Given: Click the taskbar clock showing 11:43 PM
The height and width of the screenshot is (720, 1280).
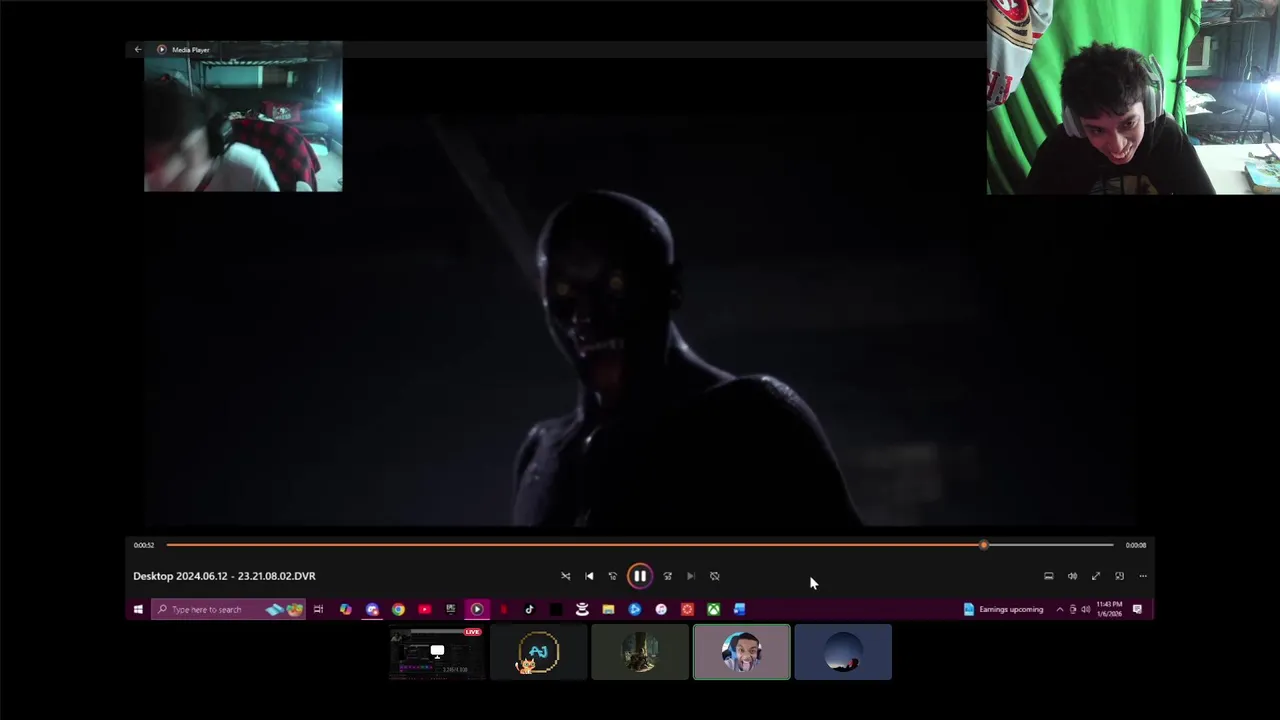Looking at the screenshot, I should [1109, 609].
